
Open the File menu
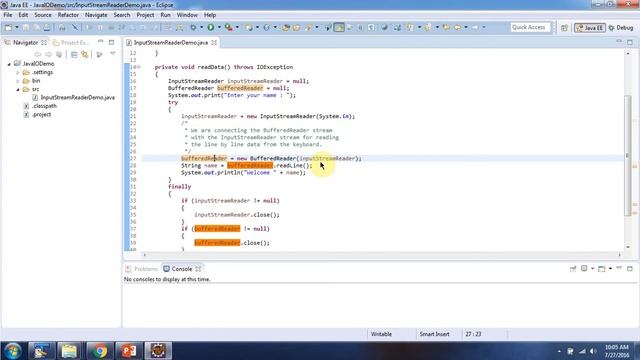pyautogui.click(x=8, y=15)
